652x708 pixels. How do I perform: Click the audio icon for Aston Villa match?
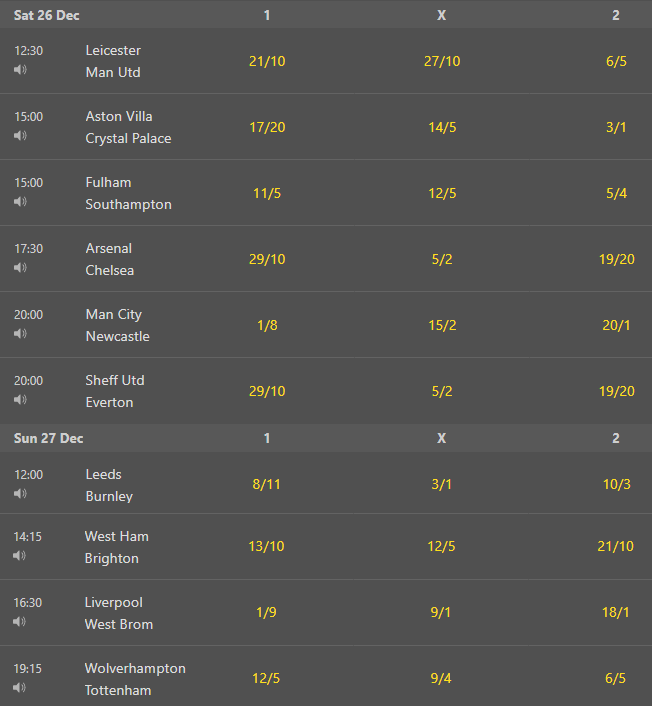[20, 135]
